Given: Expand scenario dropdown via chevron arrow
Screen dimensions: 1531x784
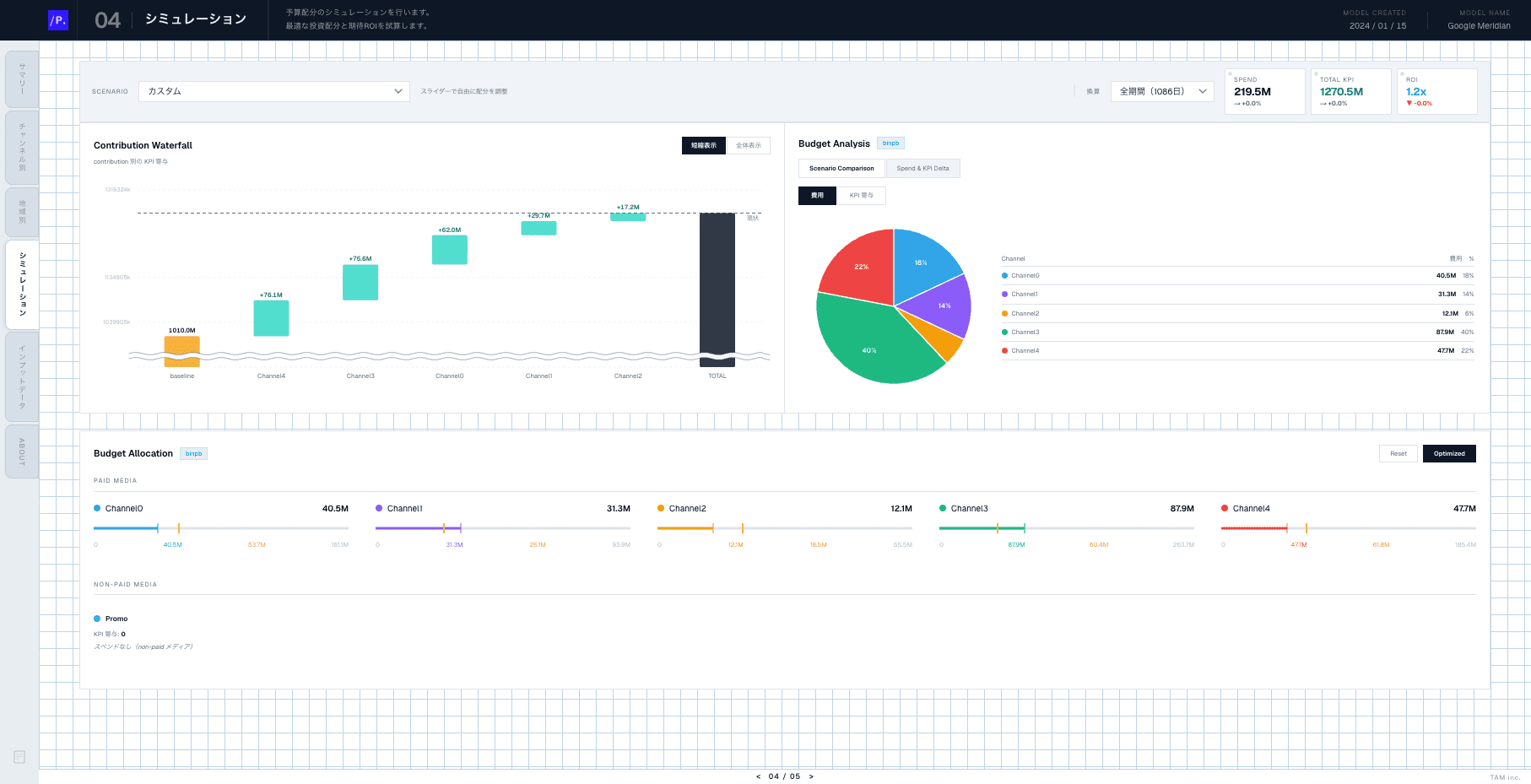Looking at the screenshot, I should click(x=398, y=91).
